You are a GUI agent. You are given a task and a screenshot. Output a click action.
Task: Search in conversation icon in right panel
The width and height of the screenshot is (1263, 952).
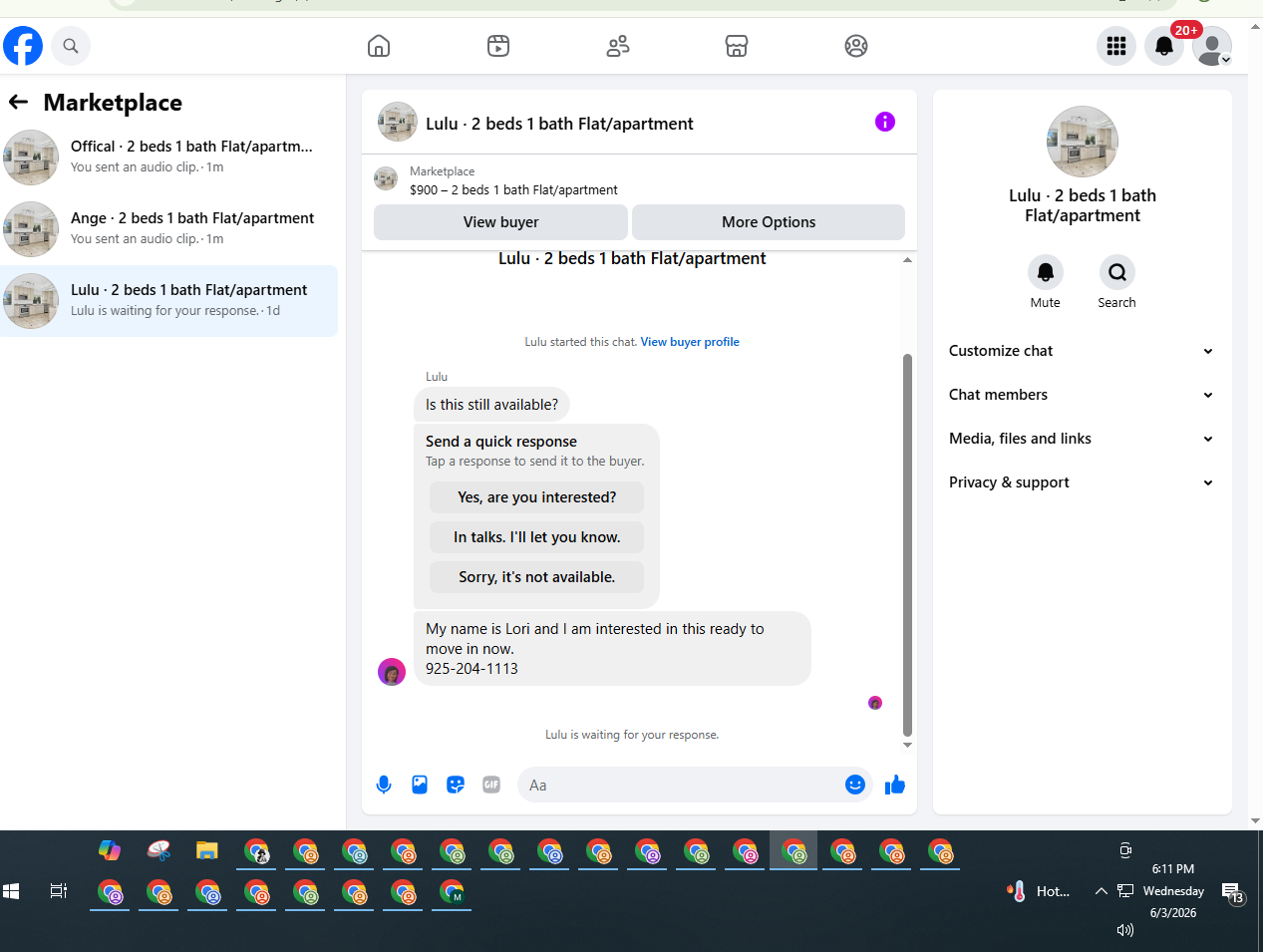click(x=1117, y=272)
